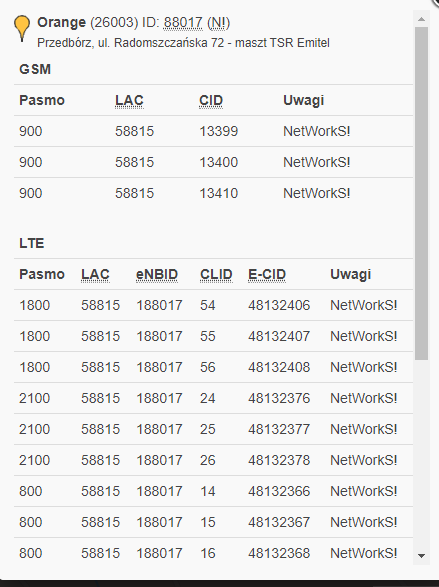This screenshot has width=439, height=587.
Task: Select E-CID value 48132366
Action: 279,492
